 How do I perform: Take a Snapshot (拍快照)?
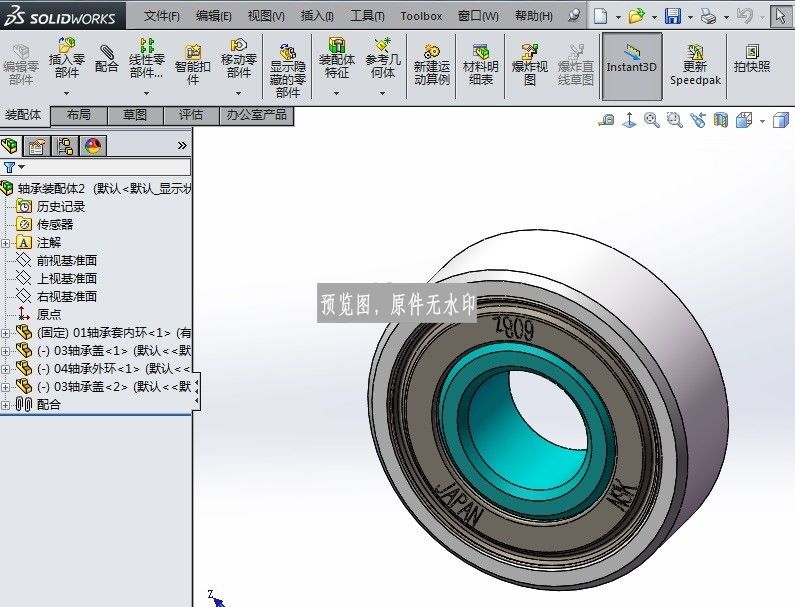[x=752, y=58]
